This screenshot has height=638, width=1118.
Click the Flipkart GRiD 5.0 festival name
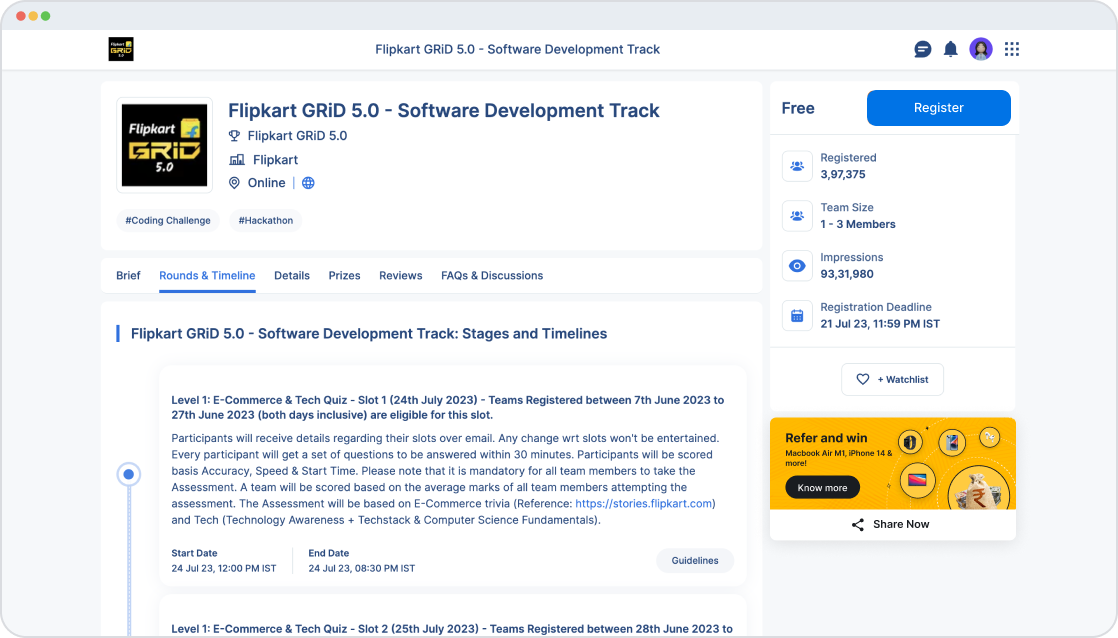pyautogui.click(x=297, y=135)
